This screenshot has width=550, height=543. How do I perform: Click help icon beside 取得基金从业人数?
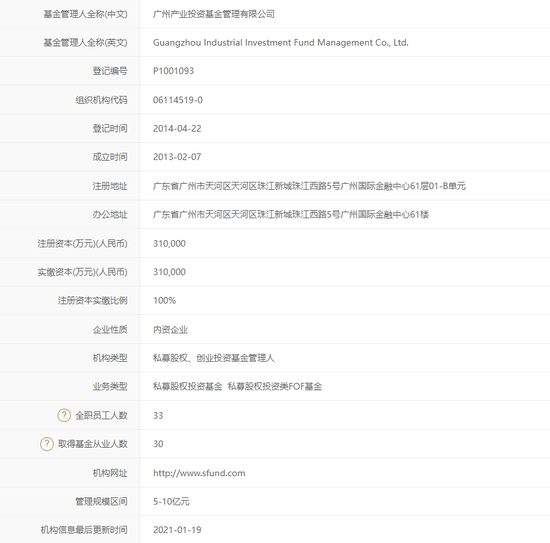pos(47,444)
